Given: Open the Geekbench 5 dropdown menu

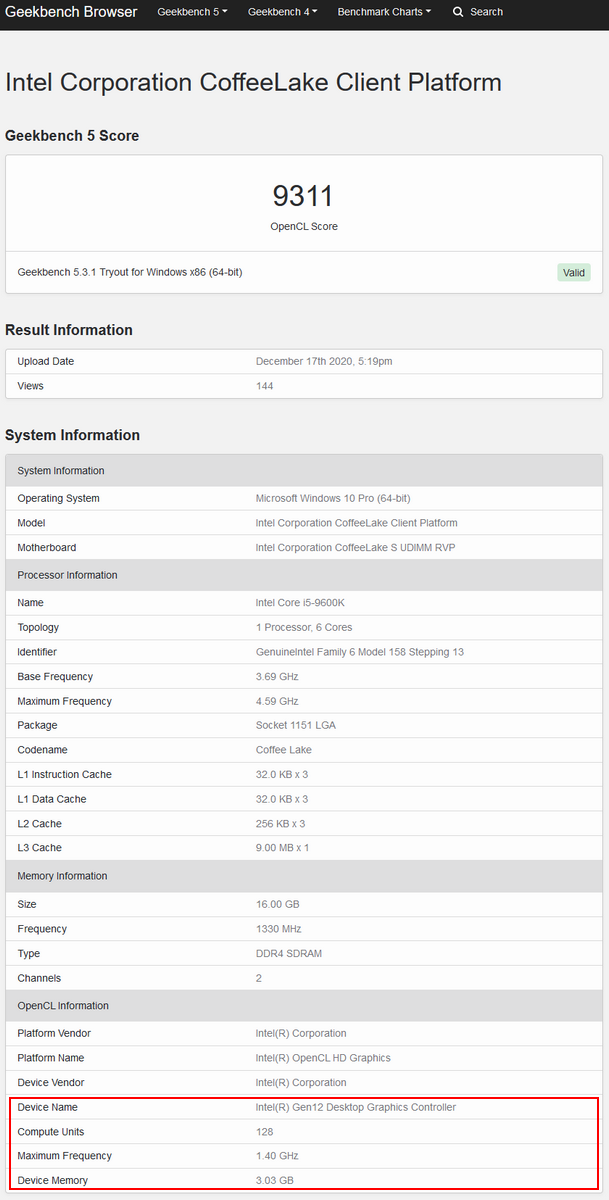Looking at the screenshot, I should click(x=192, y=12).
